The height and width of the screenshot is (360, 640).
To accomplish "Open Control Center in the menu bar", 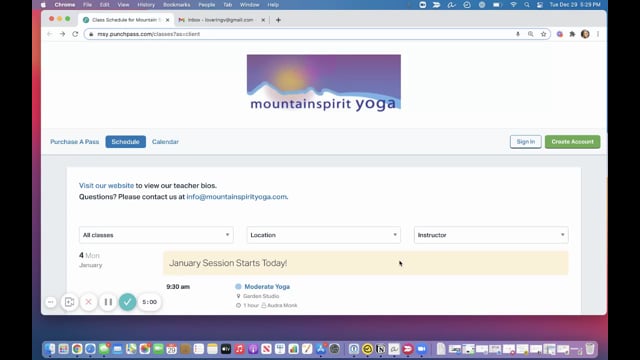I will (x=540, y=4).
